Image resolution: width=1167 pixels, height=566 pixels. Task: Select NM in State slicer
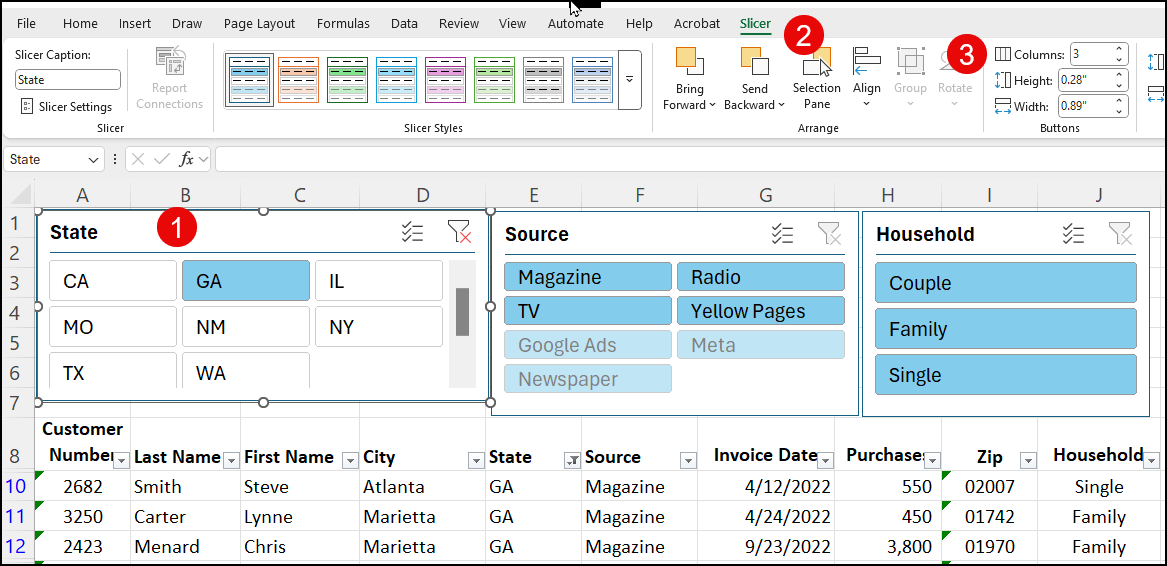point(246,327)
